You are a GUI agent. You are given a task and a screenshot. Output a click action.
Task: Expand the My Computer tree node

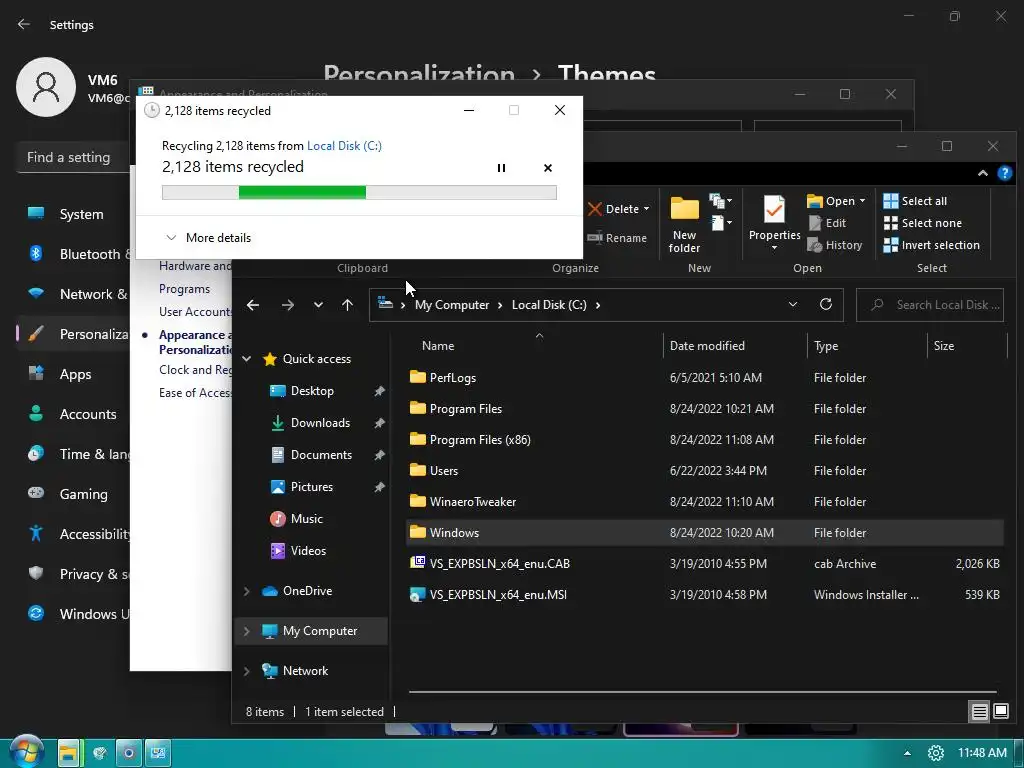tap(247, 631)
